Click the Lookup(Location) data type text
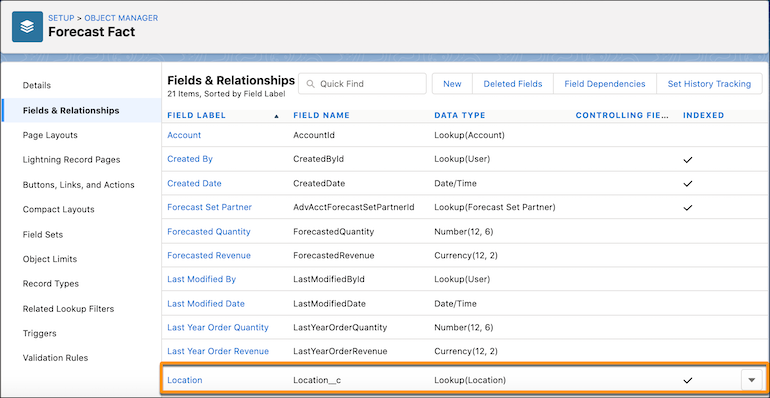The width and height of the screenshot is (770, 398). [x=470, y=380]
